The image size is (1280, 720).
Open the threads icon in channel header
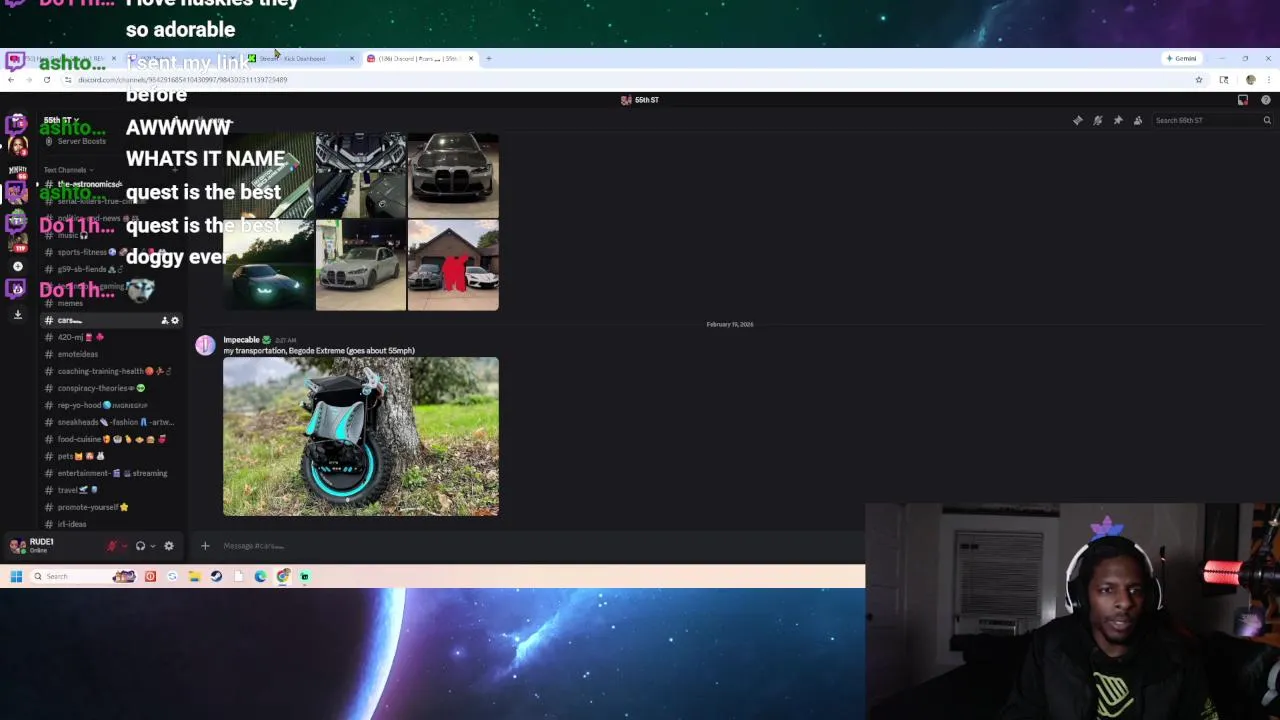point(1078,120)
